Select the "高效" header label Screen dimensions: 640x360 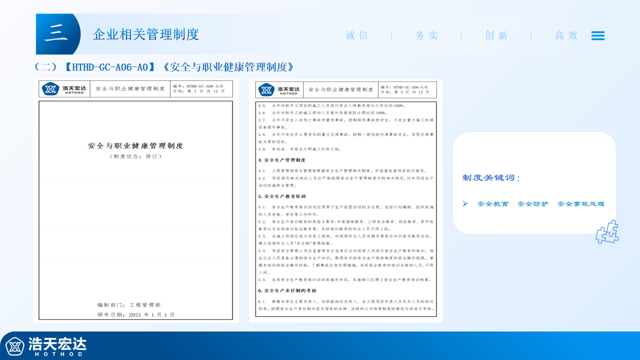(566, 36)
